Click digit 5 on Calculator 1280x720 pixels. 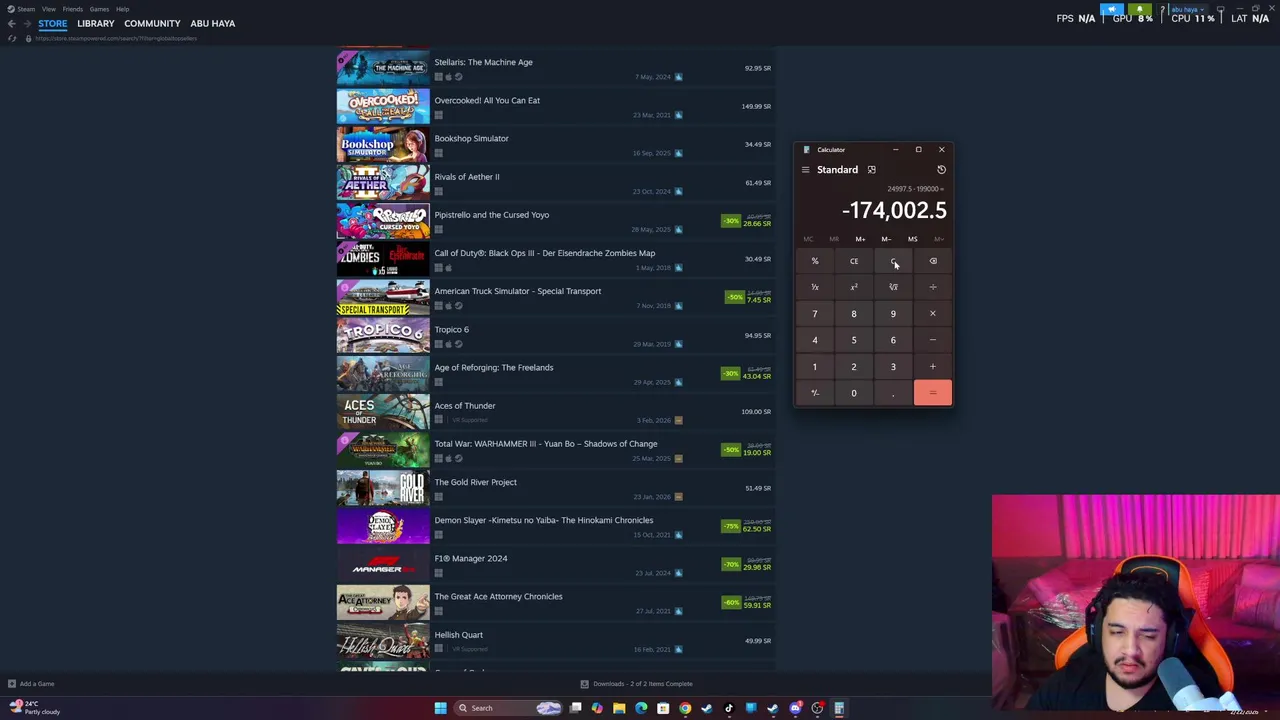pos(854,340)
